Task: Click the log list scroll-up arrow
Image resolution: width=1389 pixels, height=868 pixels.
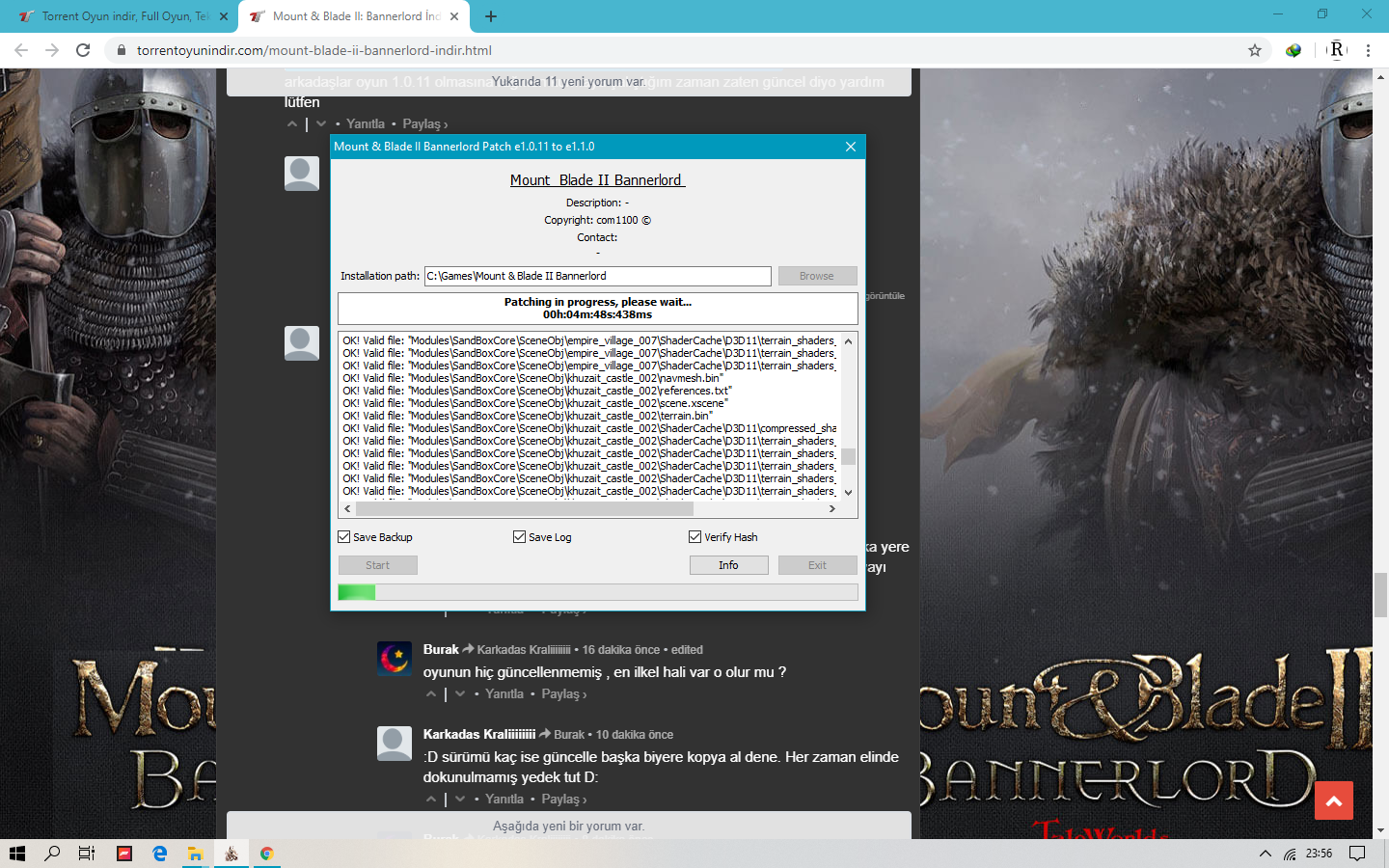Action: [849, 340]
